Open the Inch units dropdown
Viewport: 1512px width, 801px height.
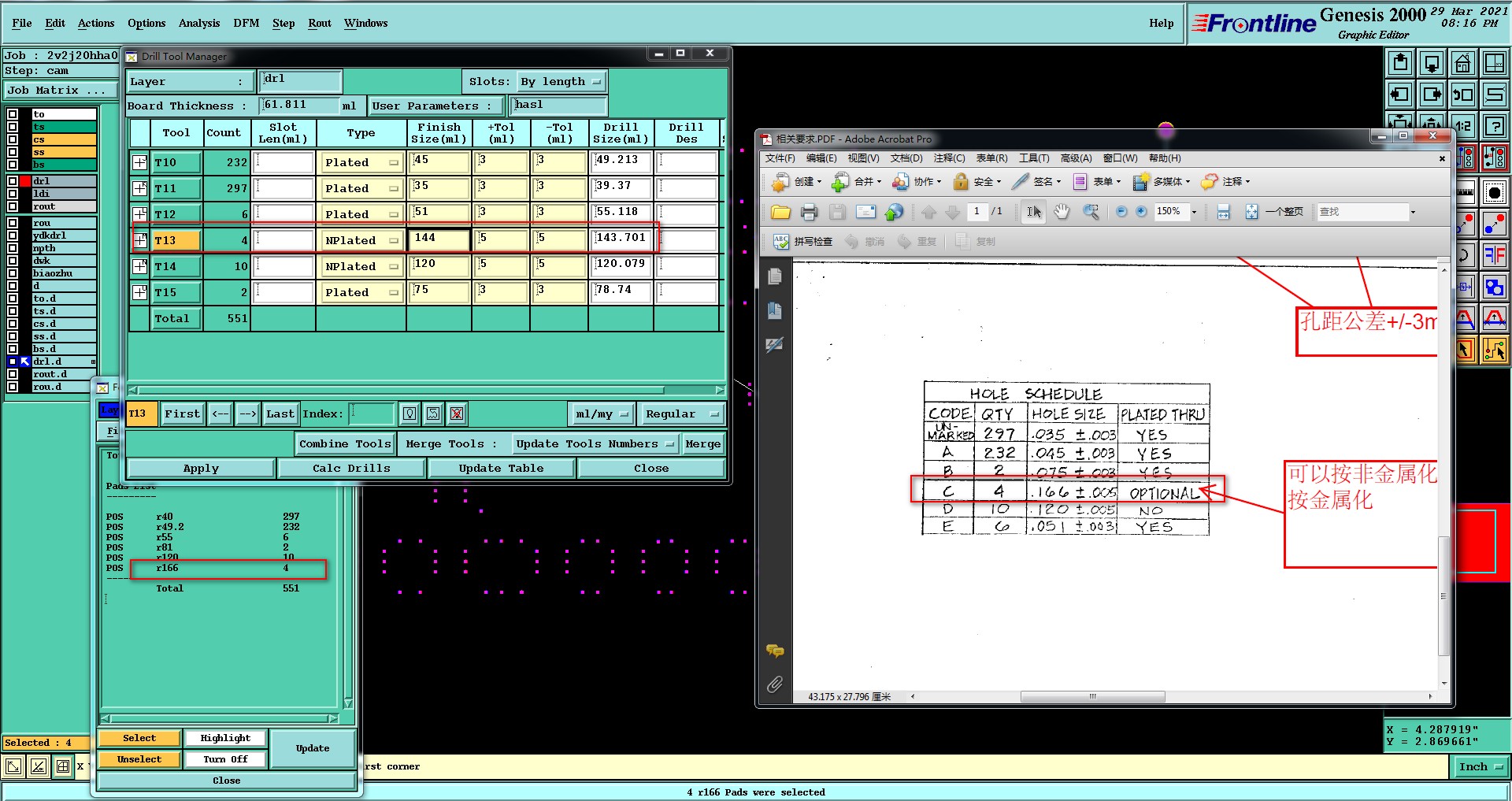pos(1480,766)
